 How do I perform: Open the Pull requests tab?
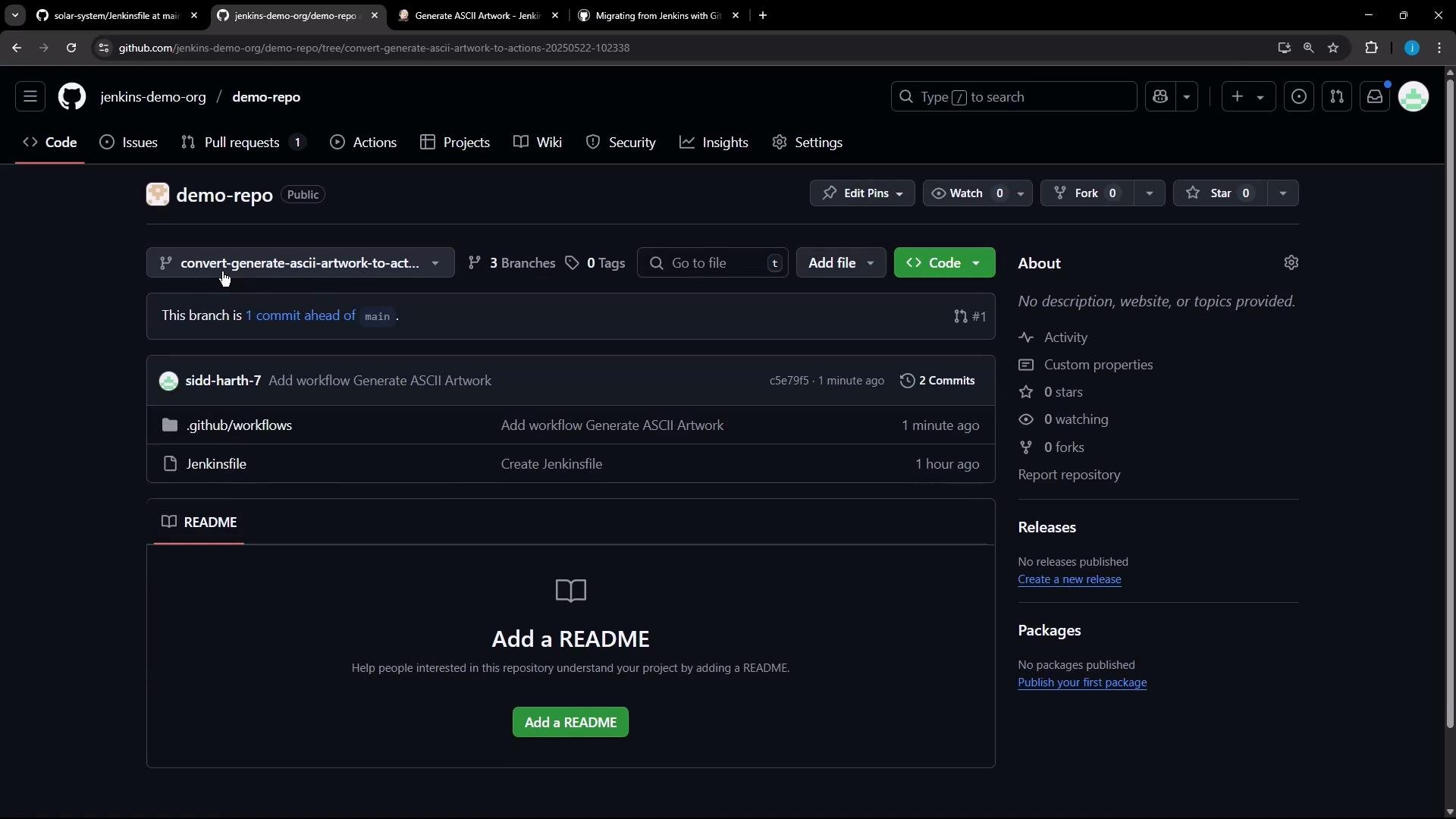[243, 143]
